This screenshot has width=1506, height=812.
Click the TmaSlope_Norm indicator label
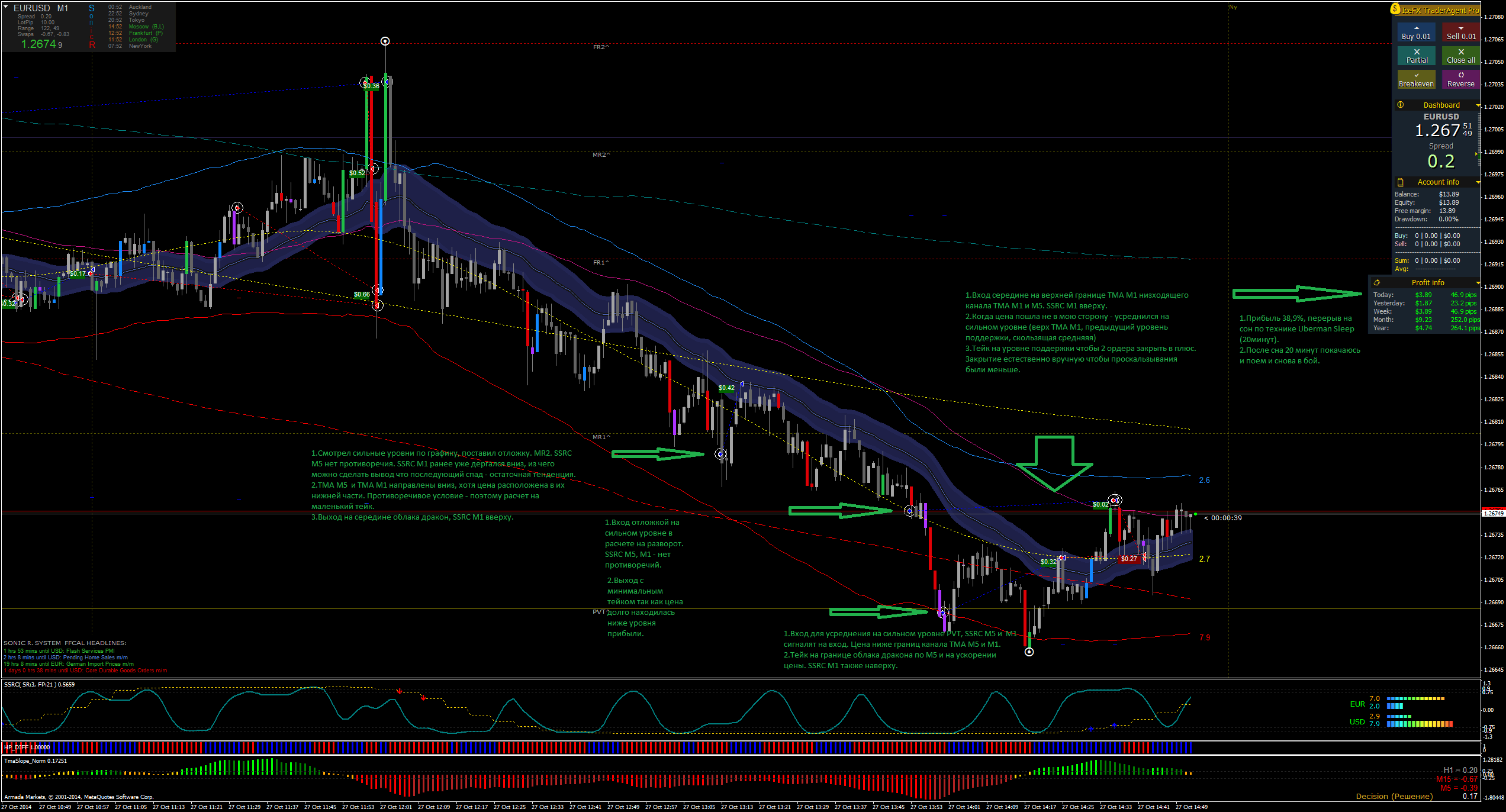tap(36, 761)
